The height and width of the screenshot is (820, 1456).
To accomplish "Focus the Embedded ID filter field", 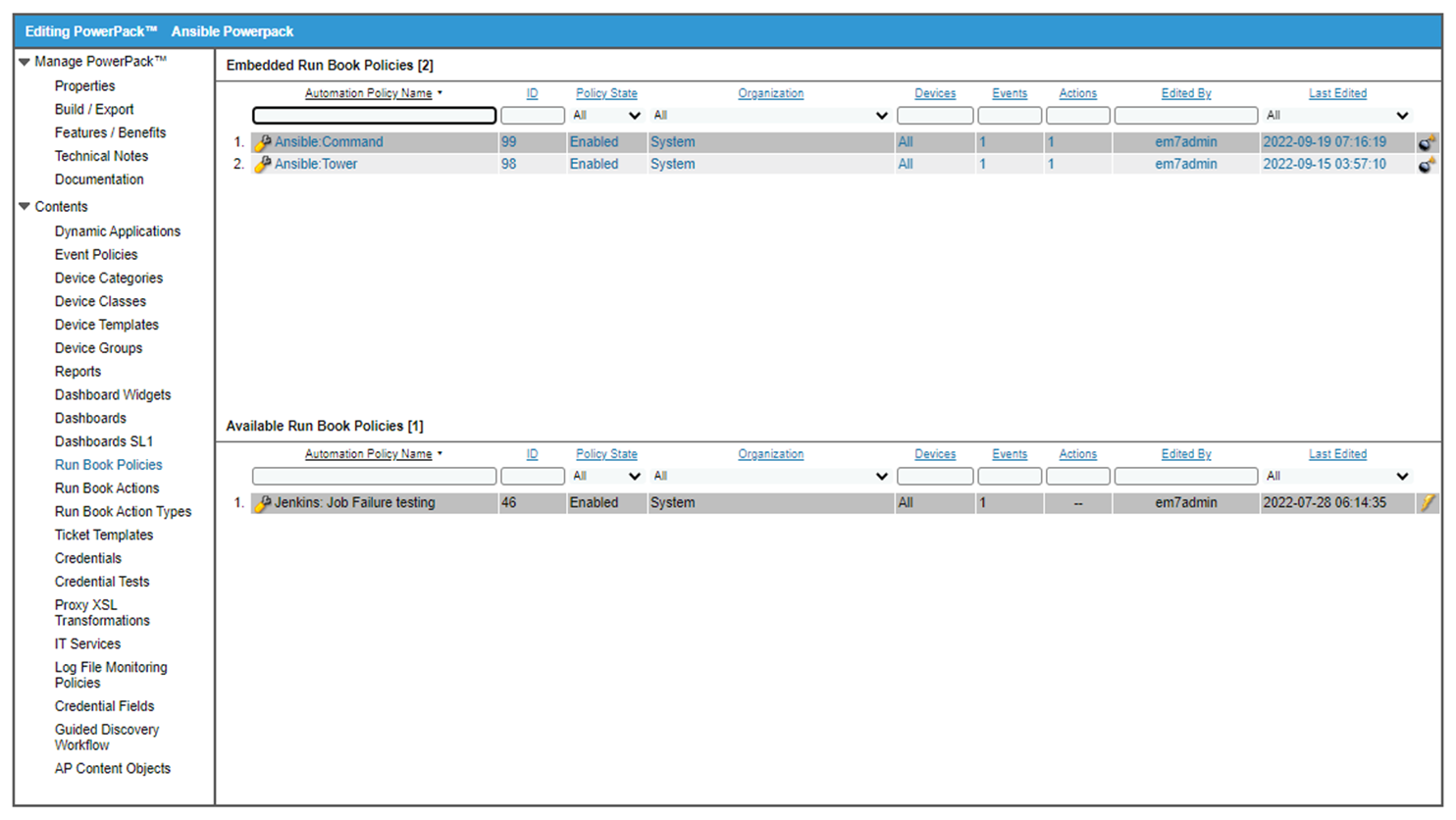I will [533, 116].
